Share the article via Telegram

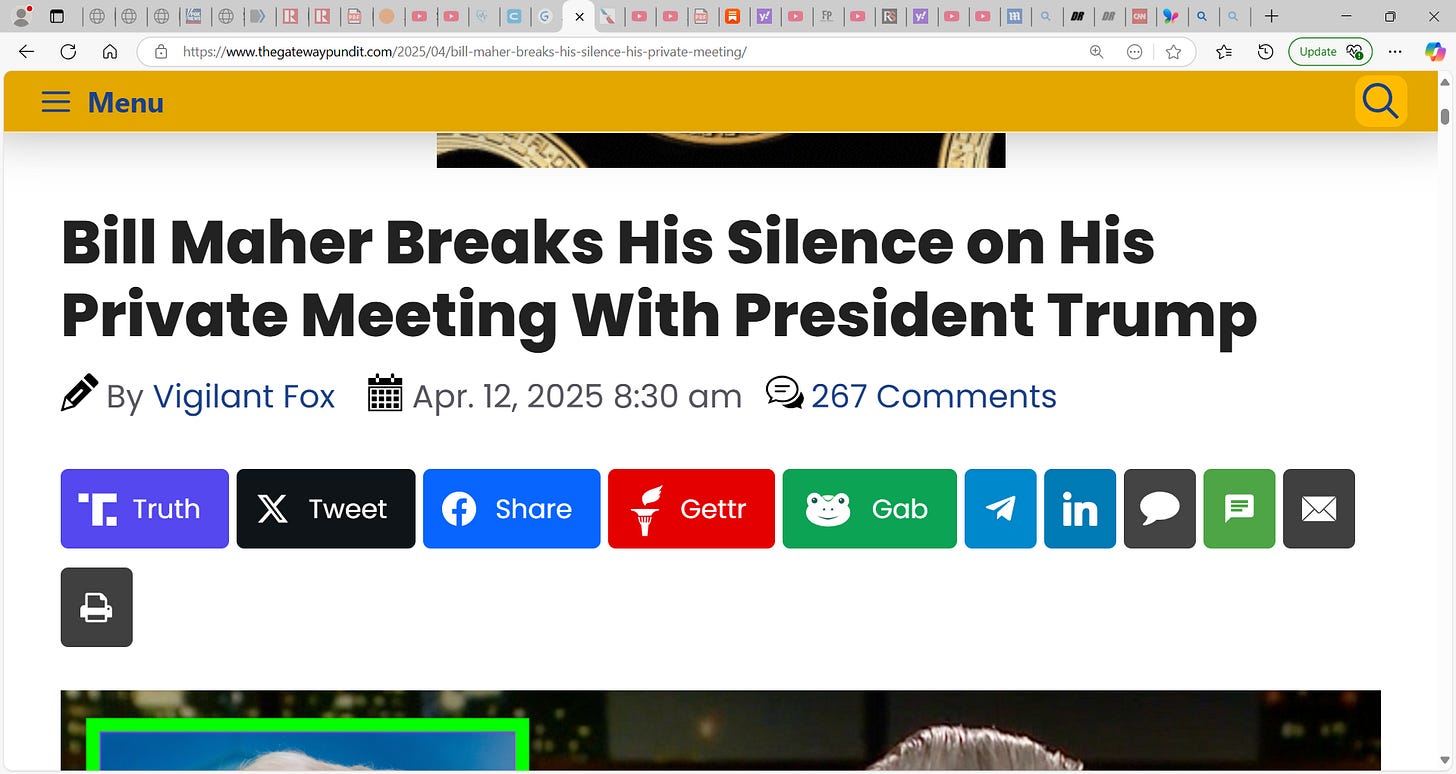tap(1000, 509)
